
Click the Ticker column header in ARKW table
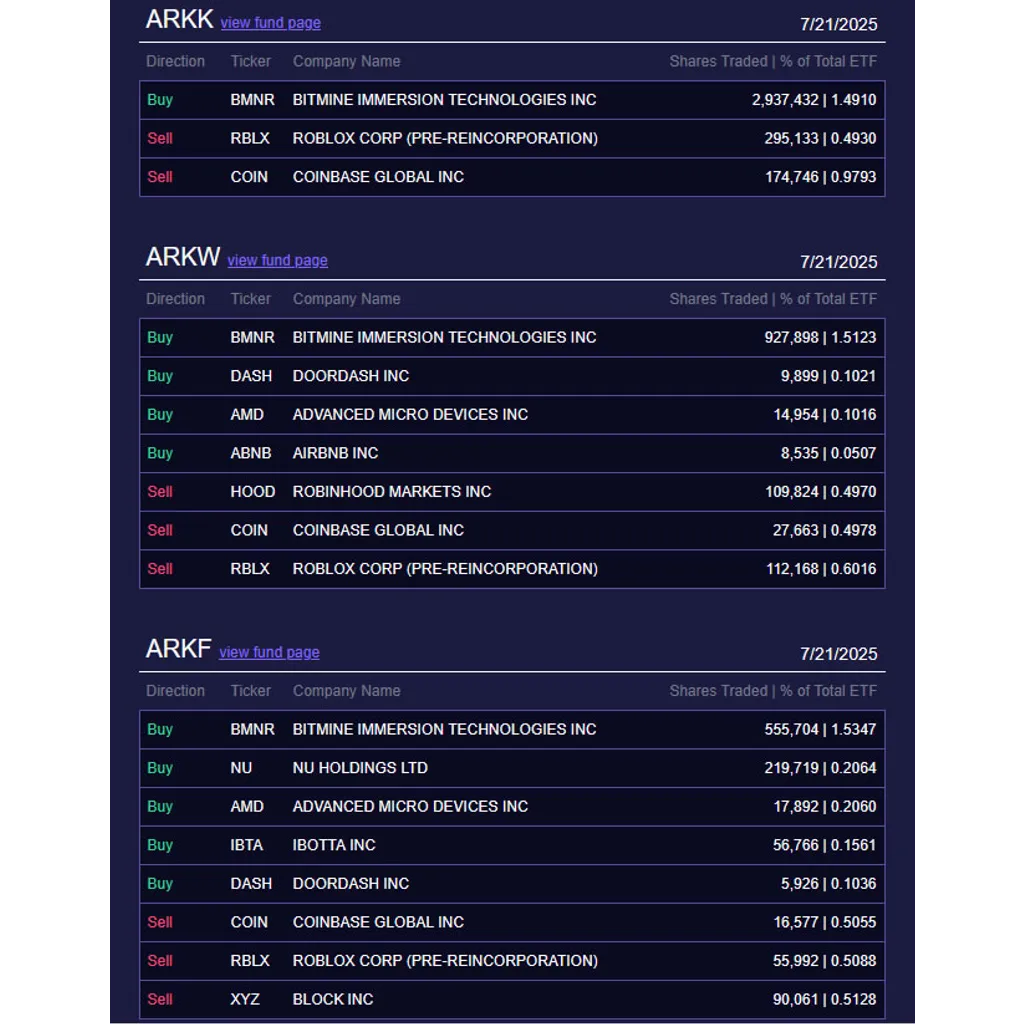pos(250,299)
